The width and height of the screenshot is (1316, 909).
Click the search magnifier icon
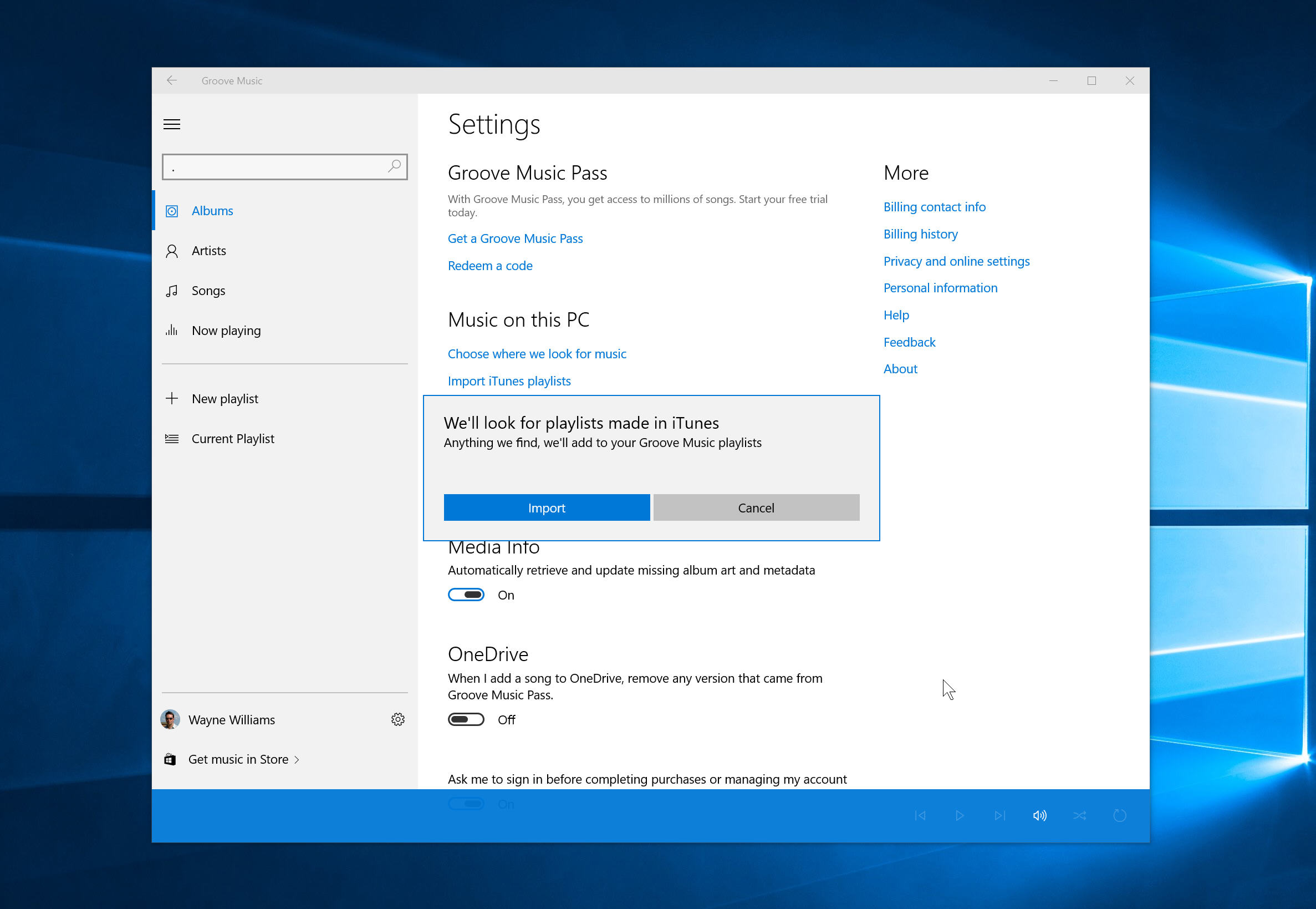point(394,166)
